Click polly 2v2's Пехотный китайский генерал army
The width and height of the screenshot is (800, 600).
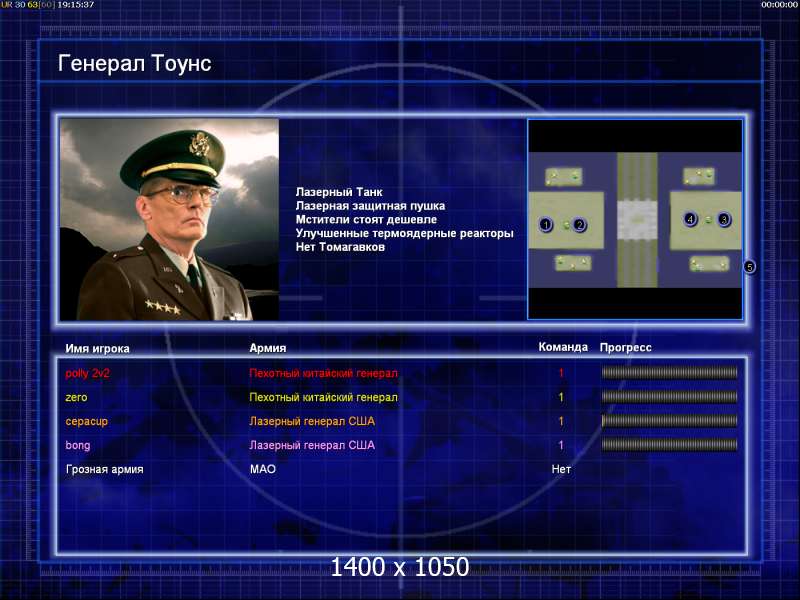[x=323, y=373]
